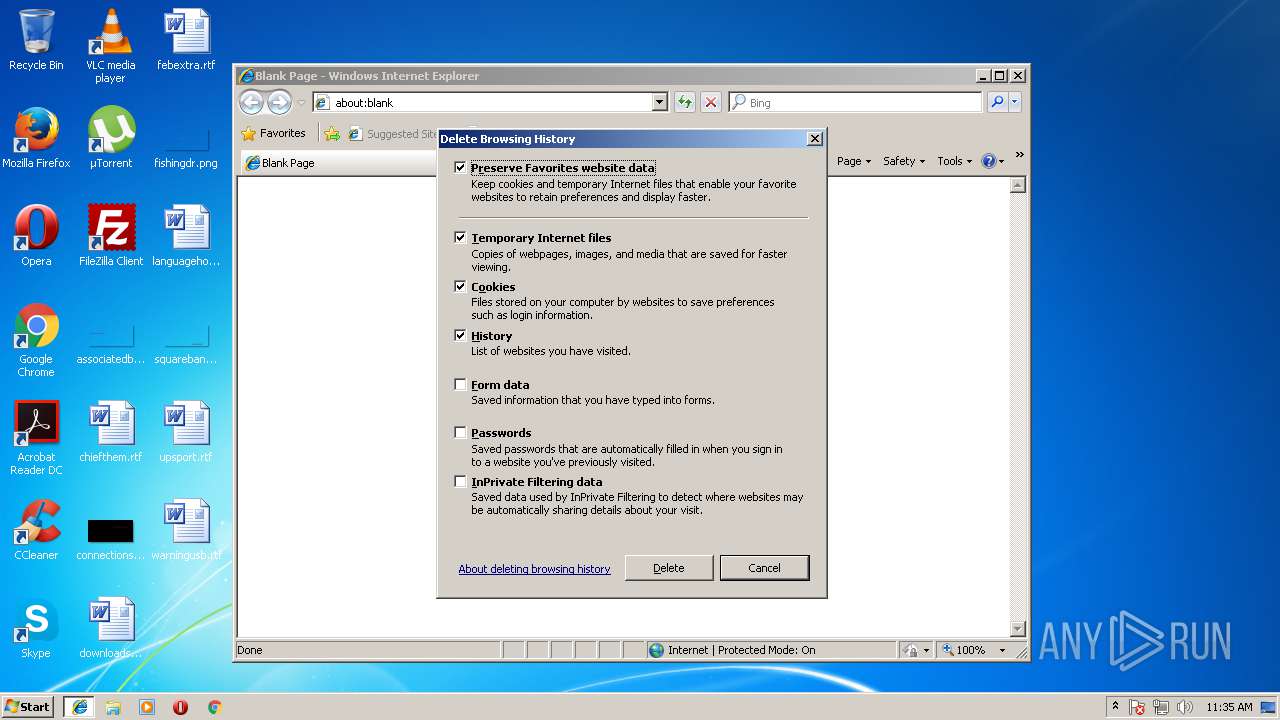The width and height of the screenshot is (1280, 720).
Task: Select febextra.rtf desktop file
Action: (x=186, y=40)
